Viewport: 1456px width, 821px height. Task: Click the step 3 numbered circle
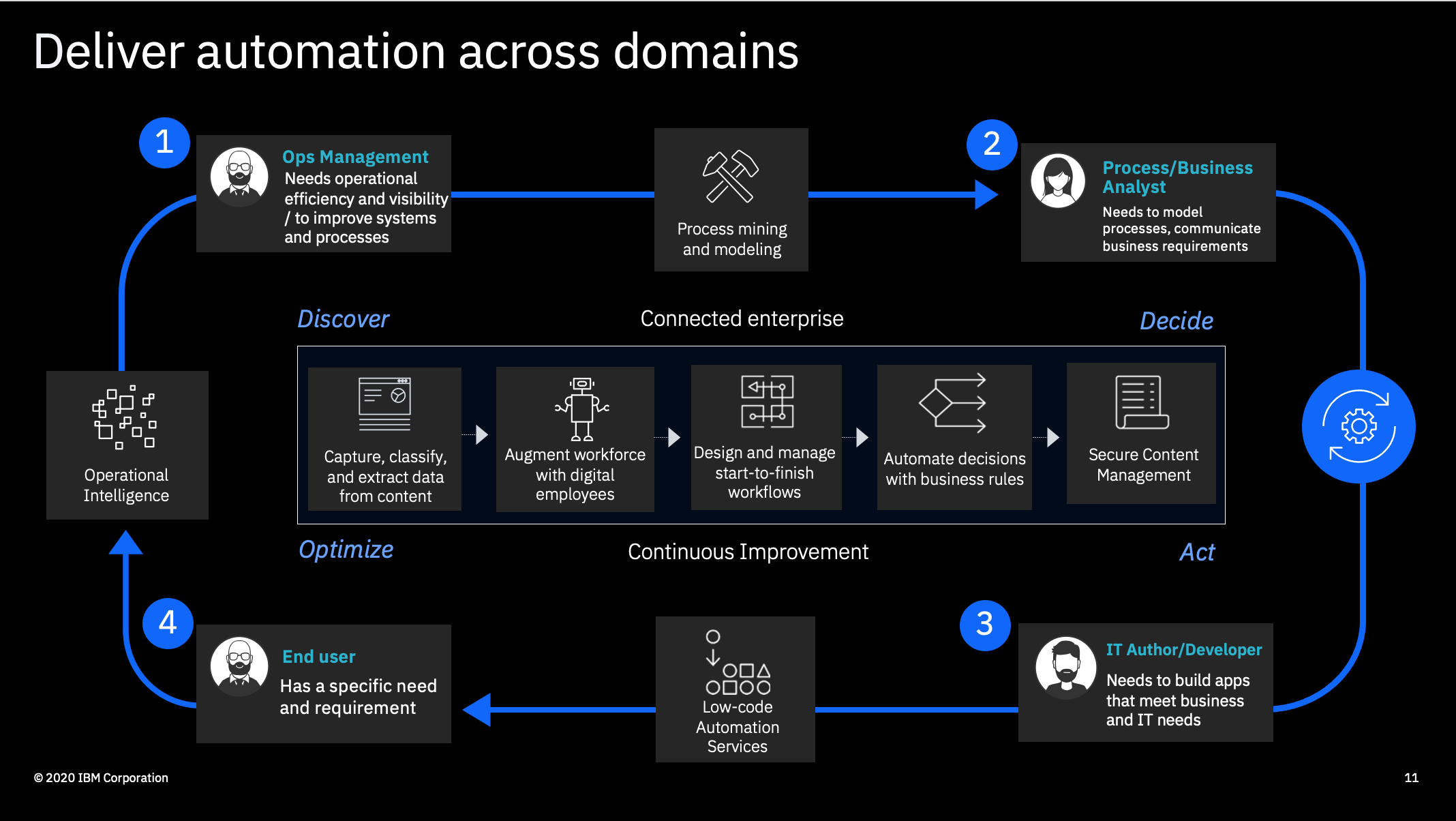[984, 625]
